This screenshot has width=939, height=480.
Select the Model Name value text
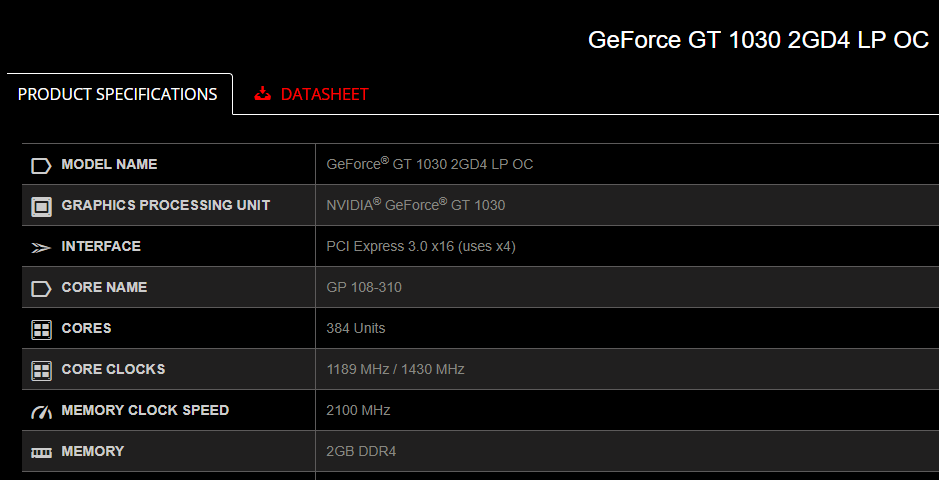point(430,164)
